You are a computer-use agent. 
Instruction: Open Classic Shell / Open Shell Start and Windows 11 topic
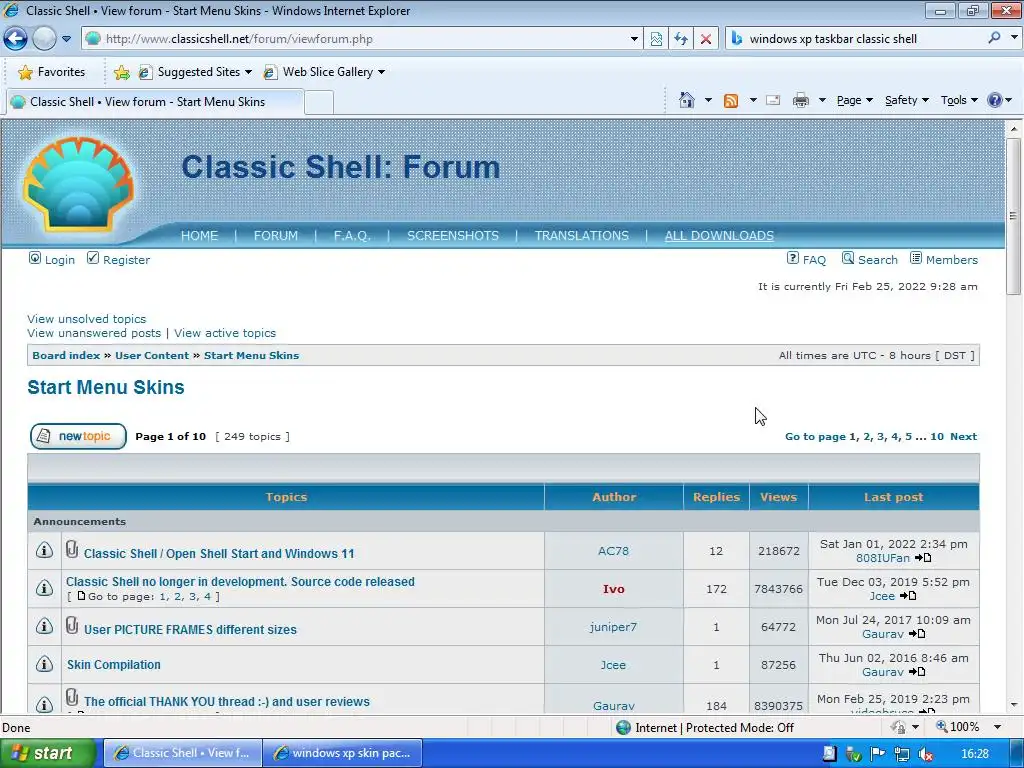pos(219,554)
